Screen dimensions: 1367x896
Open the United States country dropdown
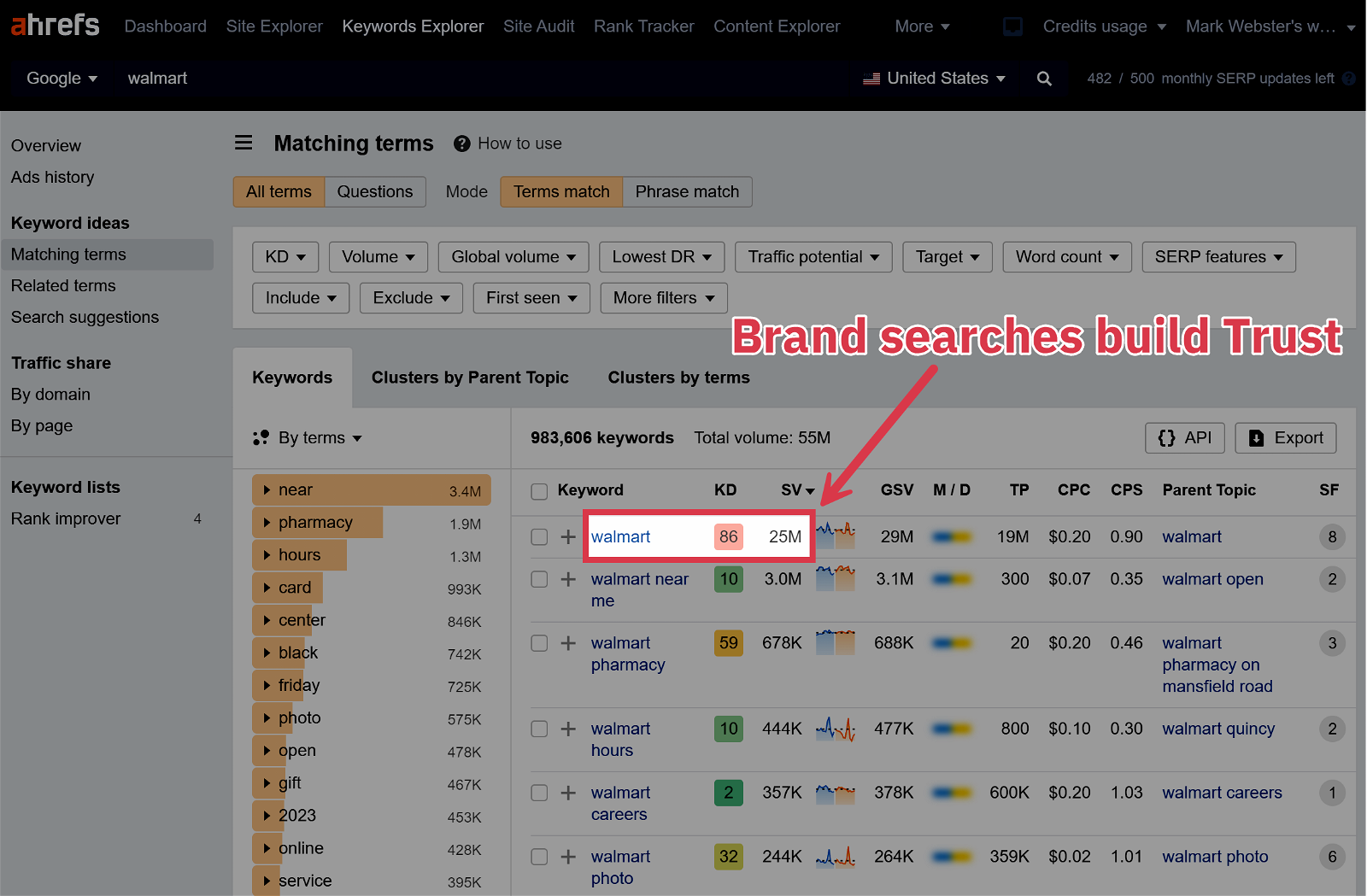pos(935,79)
